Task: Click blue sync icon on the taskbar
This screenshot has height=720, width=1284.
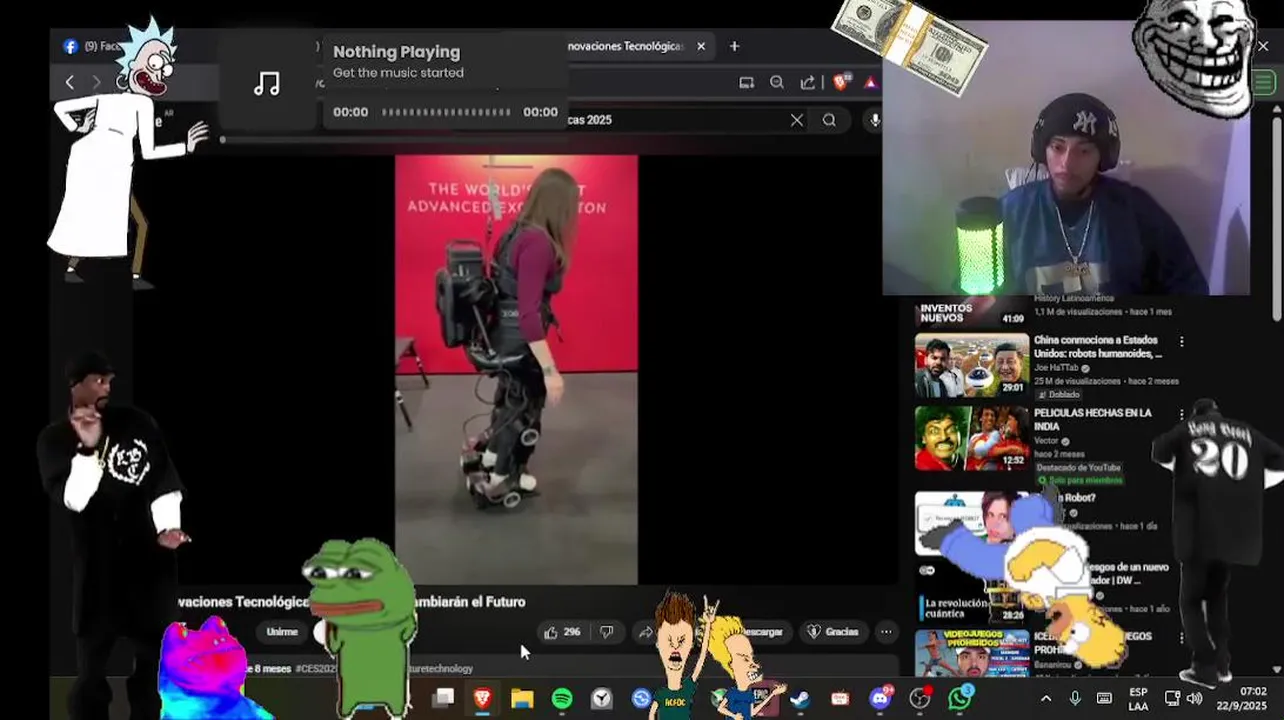Action: [x=642, y=698]
